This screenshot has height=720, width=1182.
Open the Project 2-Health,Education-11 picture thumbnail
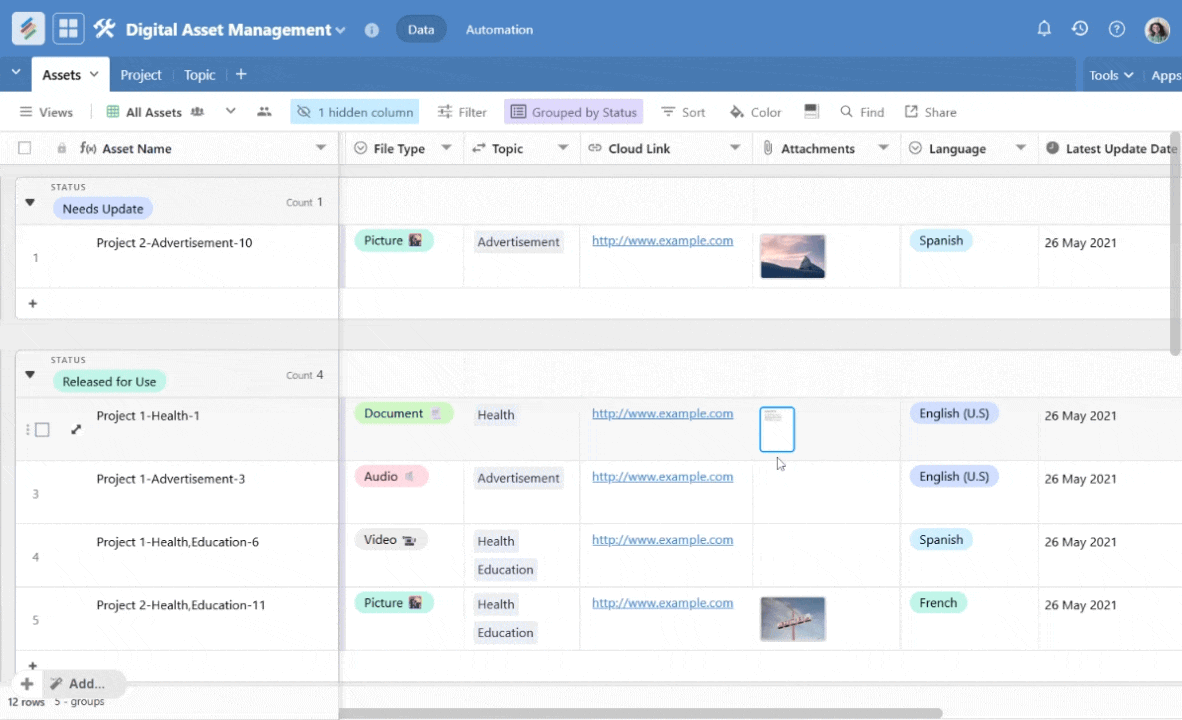pyautogui.click(x=792, y=618)
